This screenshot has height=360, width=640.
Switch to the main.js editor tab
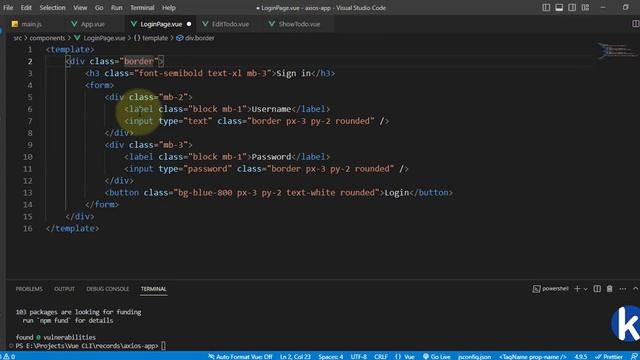click(x=27, y=24)
